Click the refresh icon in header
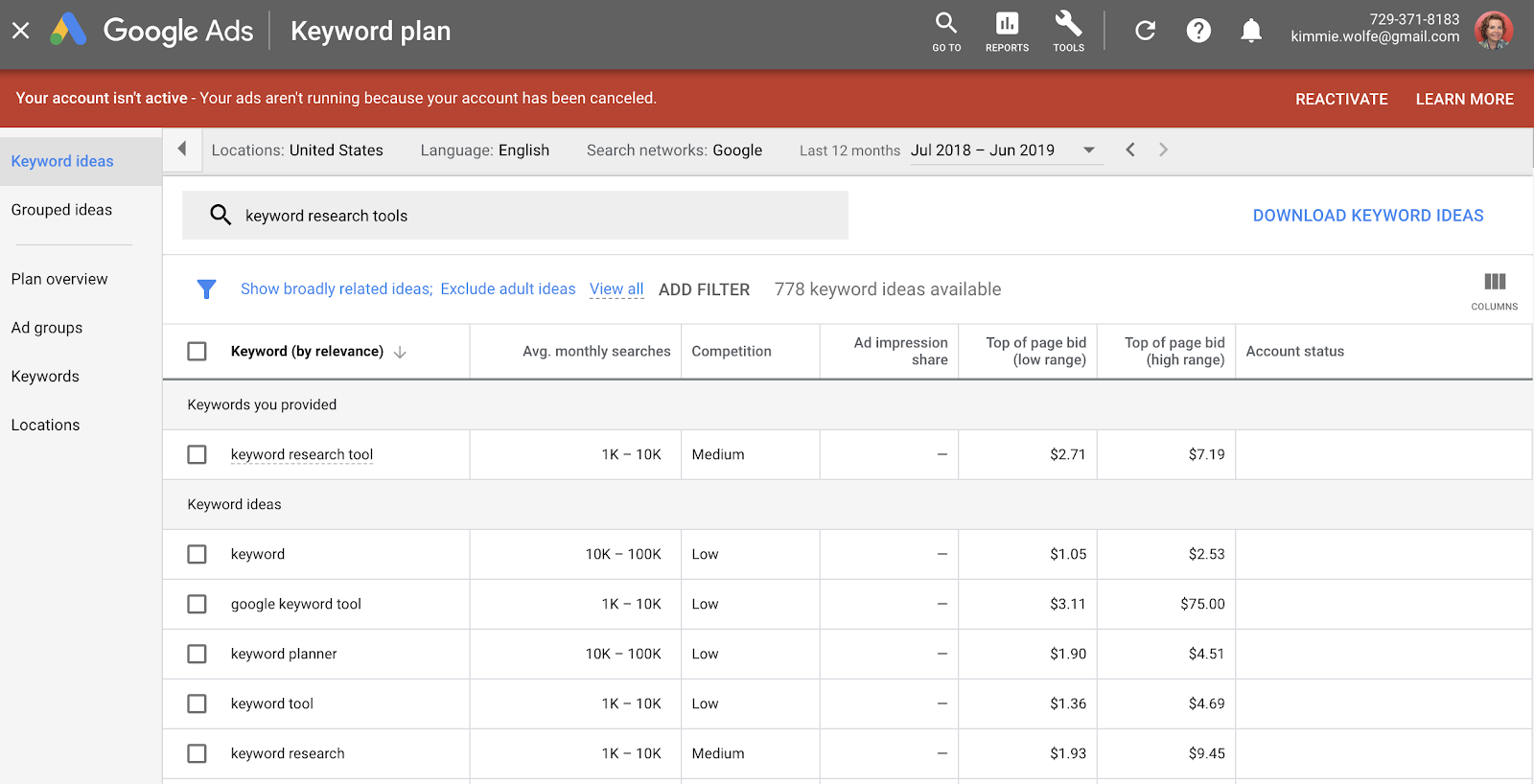The image size is (1534, 784). (x=1145, y=31)
